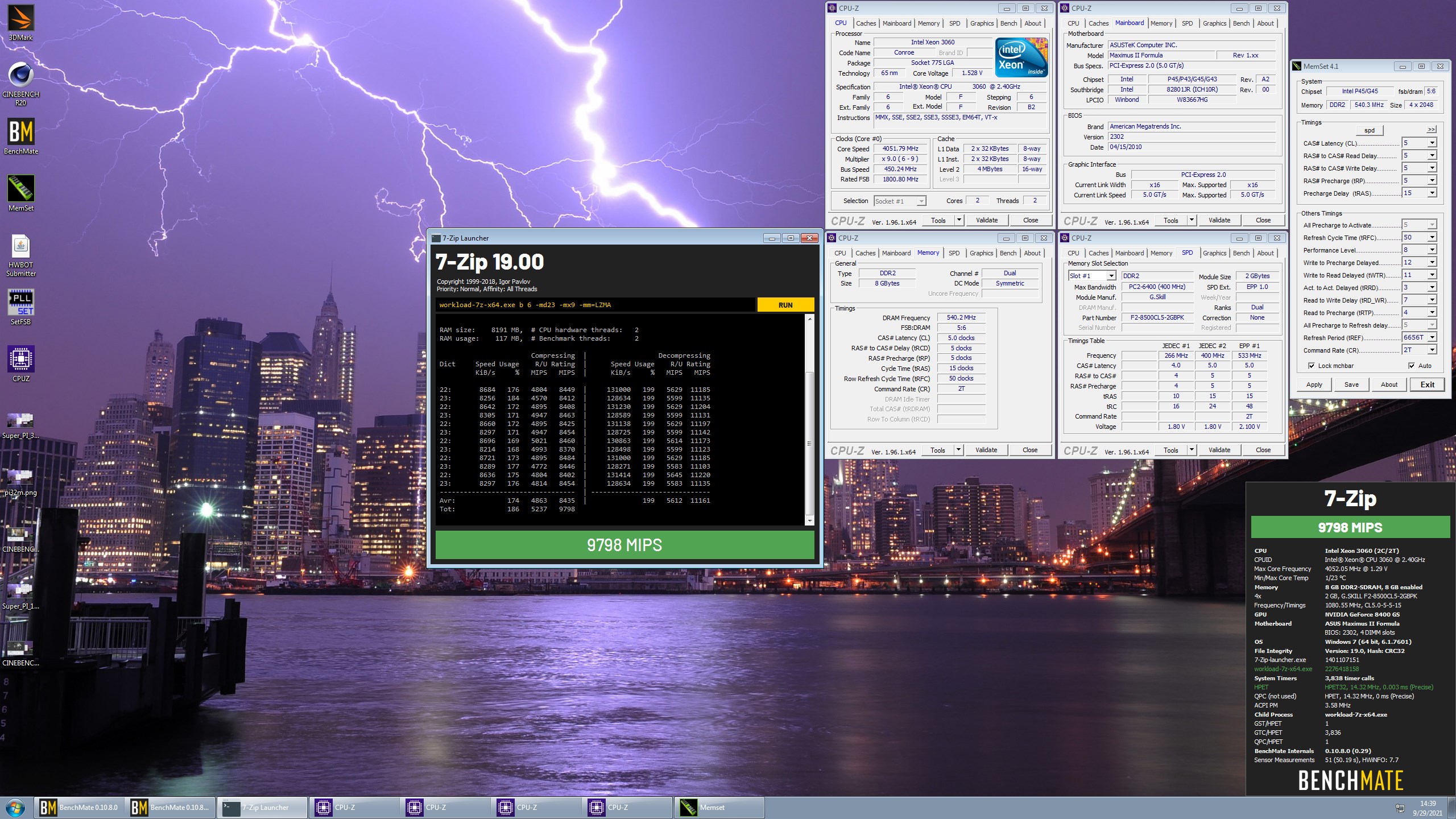Open the CPUZ desktop icon
The image size is (1456, 819).
(x=21, y=364)
